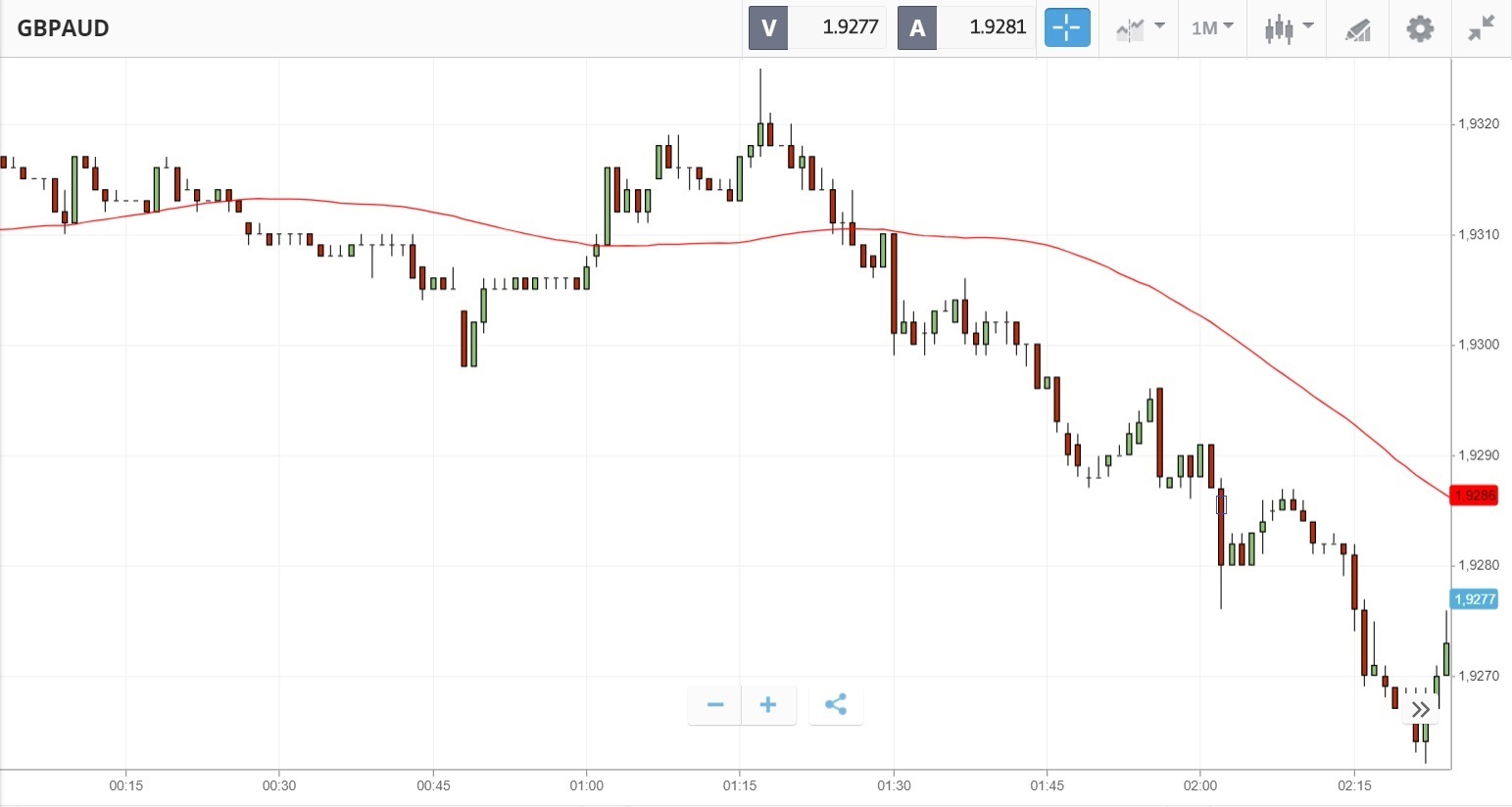The width and height of the screenshot is (1512, 807).
Task: Share the chart
Action: (x=836, y=704)
